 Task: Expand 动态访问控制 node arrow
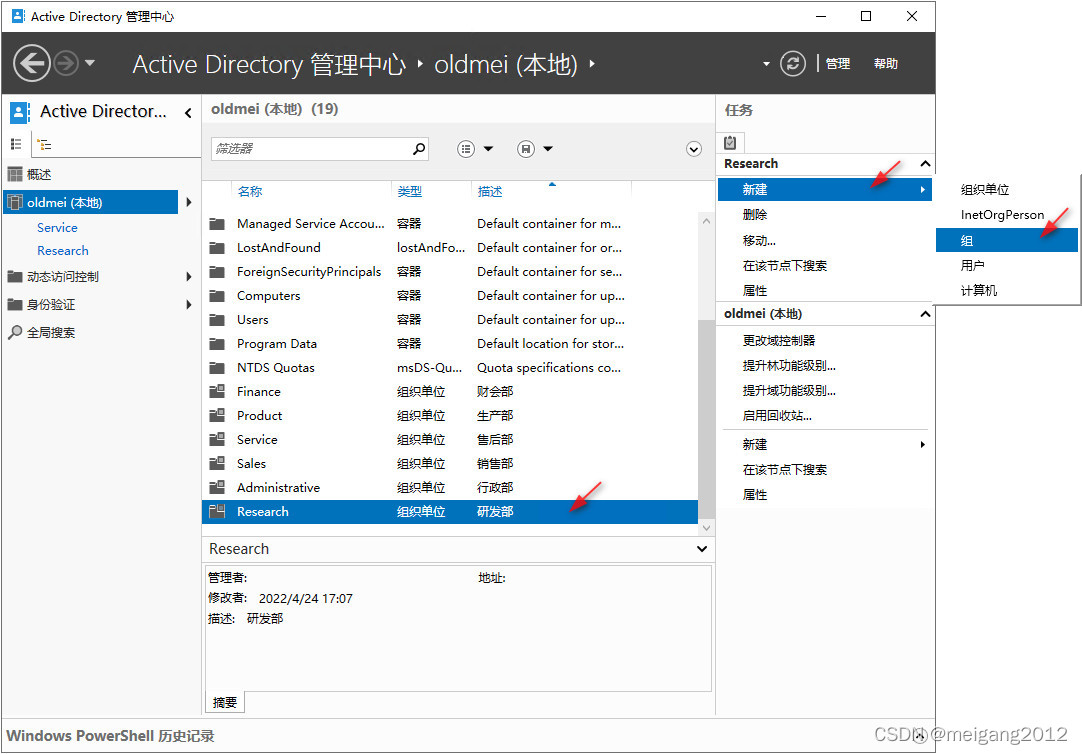(189, 277)
